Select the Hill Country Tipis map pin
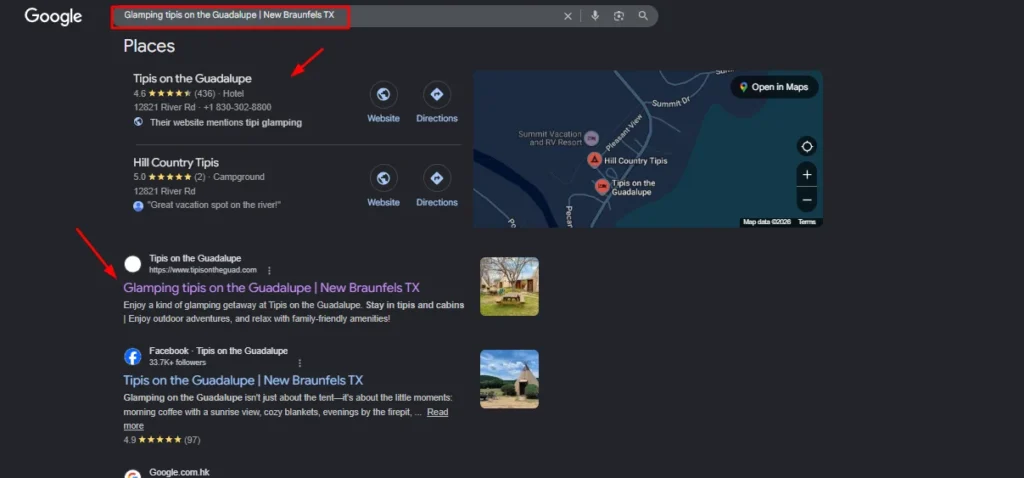 (594, 160)
